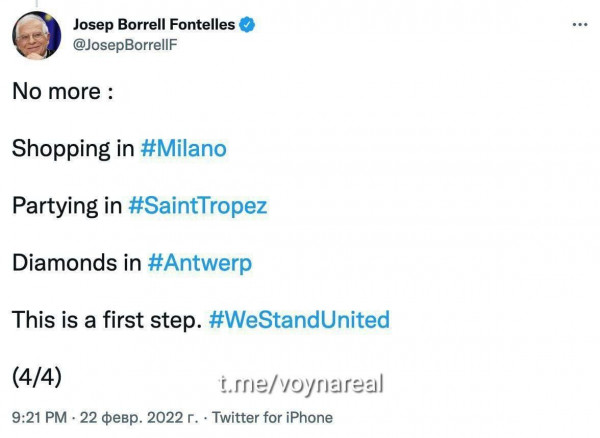Click the blue verified badge icon
The height and width of the screenshot is (438, 600).
[247, 25]
